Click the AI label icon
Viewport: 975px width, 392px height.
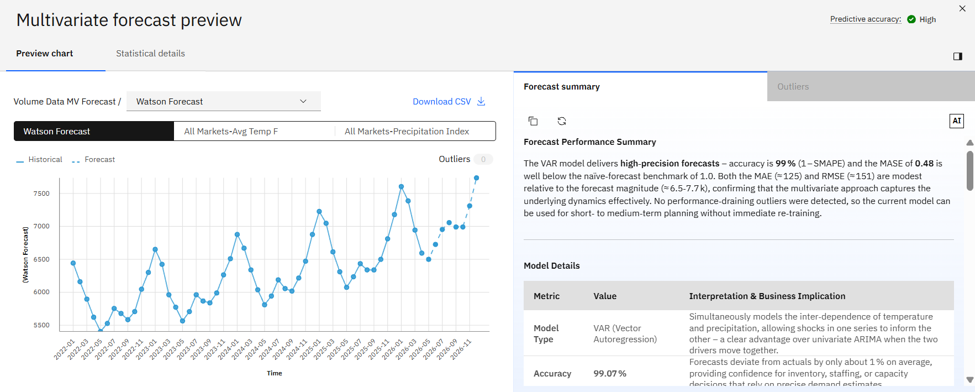[x=956, y=121]
